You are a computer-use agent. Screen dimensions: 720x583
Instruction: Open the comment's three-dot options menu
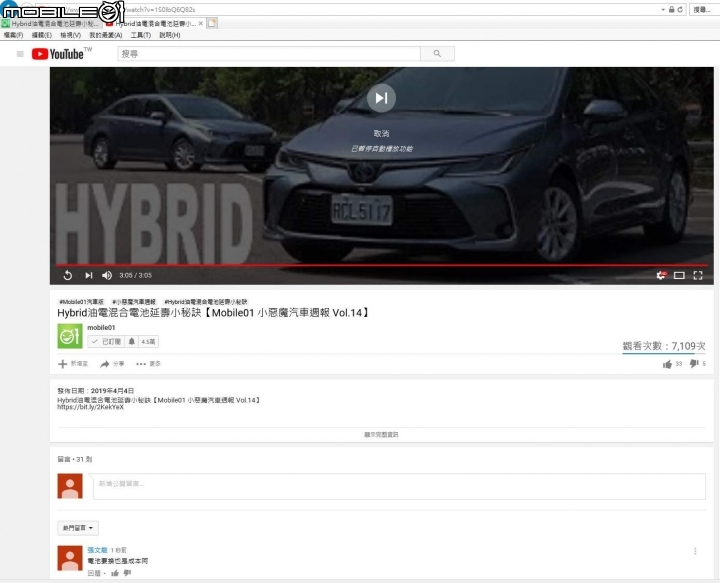695,551
